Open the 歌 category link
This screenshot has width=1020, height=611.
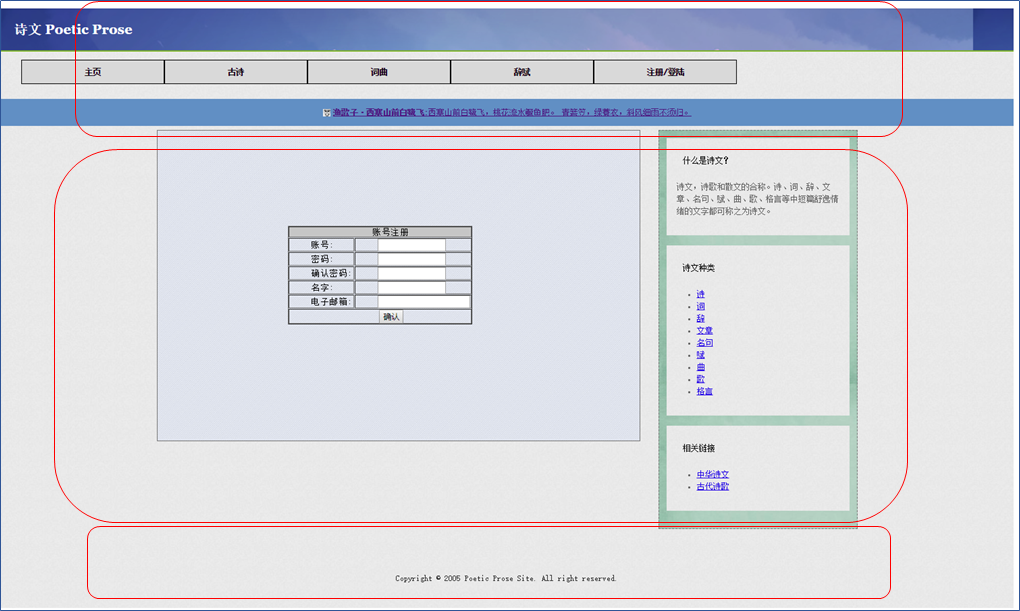[701, 379]
